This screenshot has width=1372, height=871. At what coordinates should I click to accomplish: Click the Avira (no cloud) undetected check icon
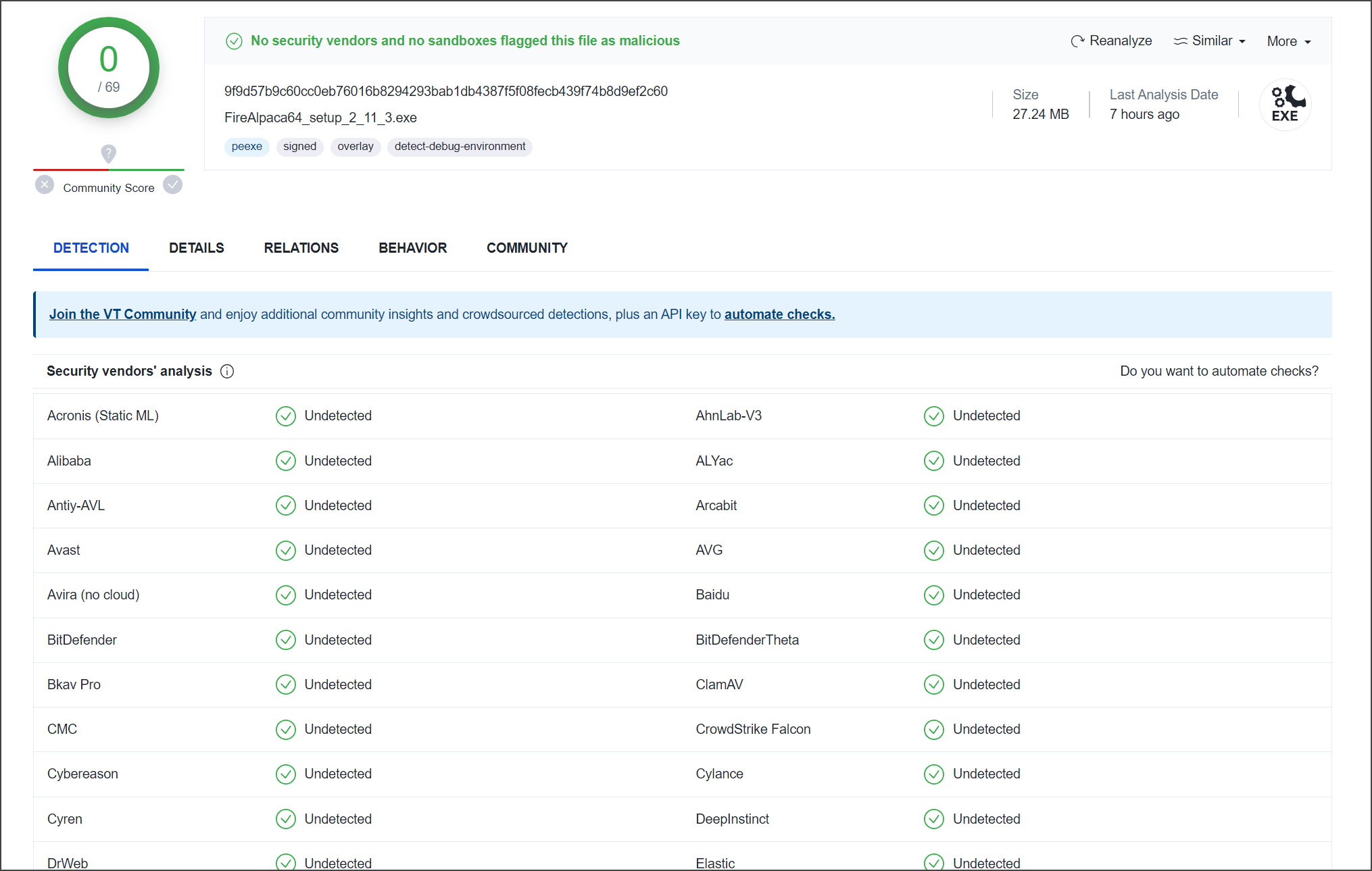click(286, 595)
